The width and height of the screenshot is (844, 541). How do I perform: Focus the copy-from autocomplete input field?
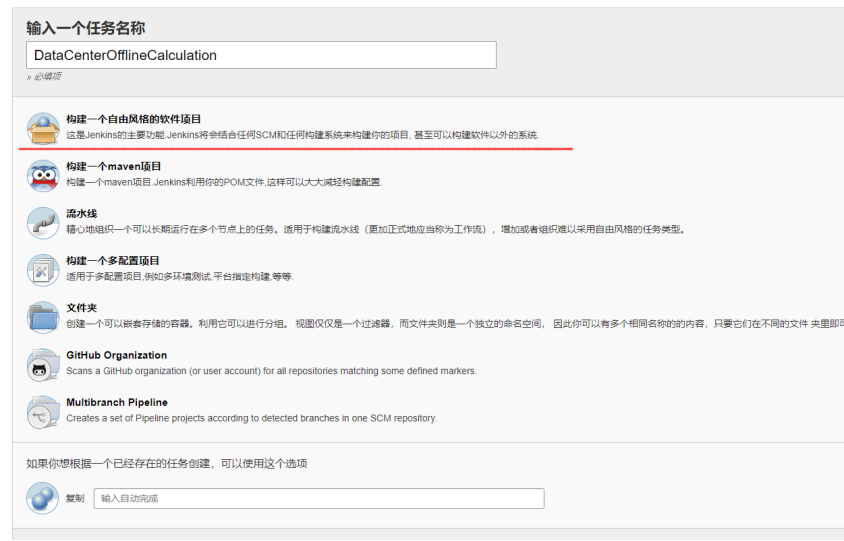[x=319, y=498]
